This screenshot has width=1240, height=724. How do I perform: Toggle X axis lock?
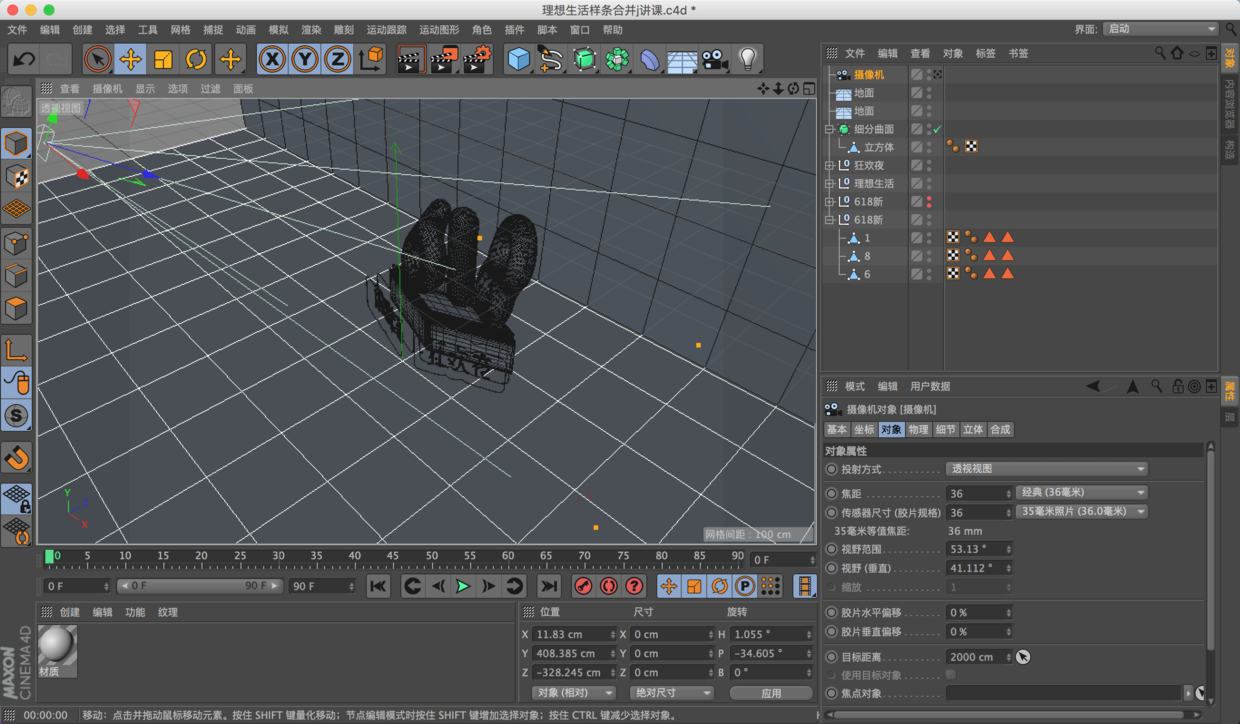click(272, 59)
